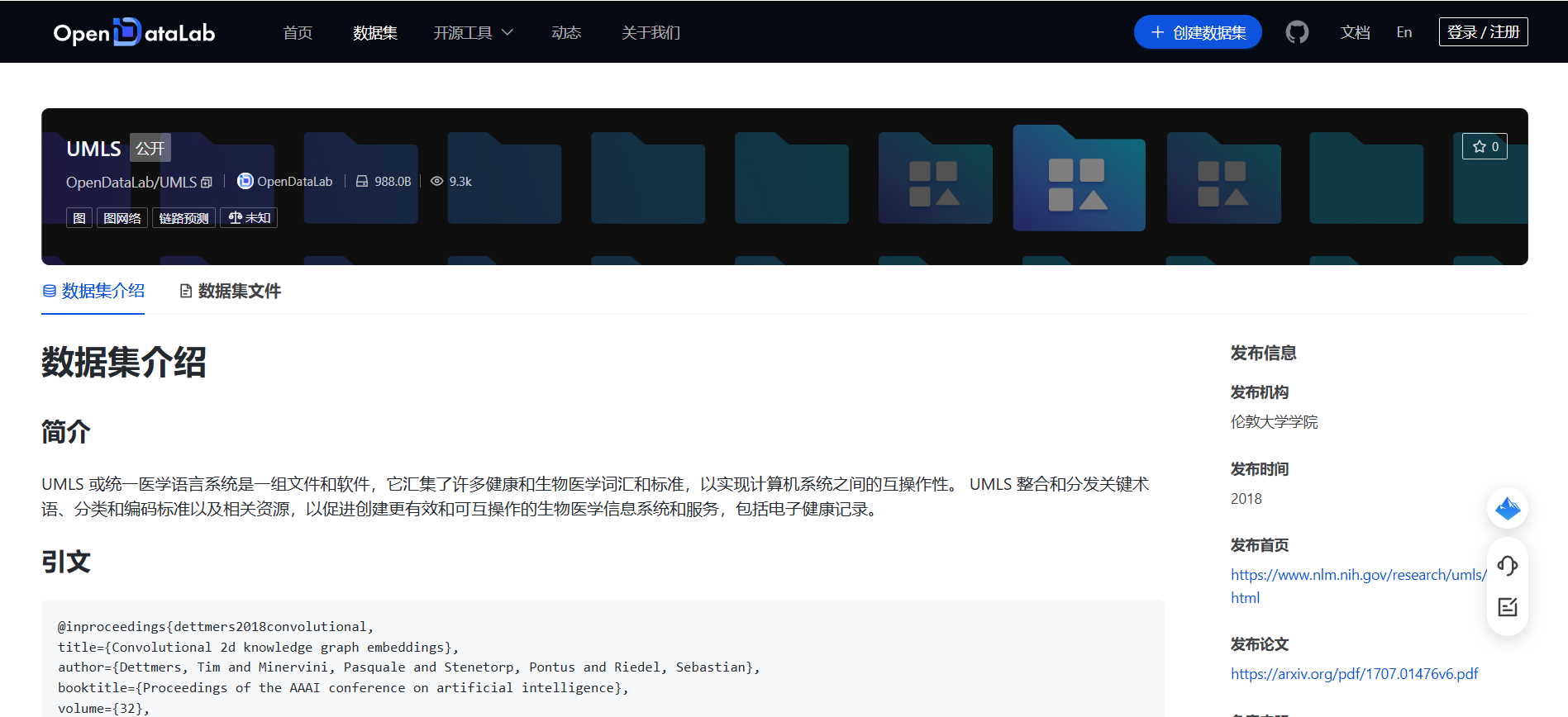Image resolution: width=1568 pixels, height=717 pixels.
Task: Expand the 开源工具 dropdown menu
Action: click(473, 32)
